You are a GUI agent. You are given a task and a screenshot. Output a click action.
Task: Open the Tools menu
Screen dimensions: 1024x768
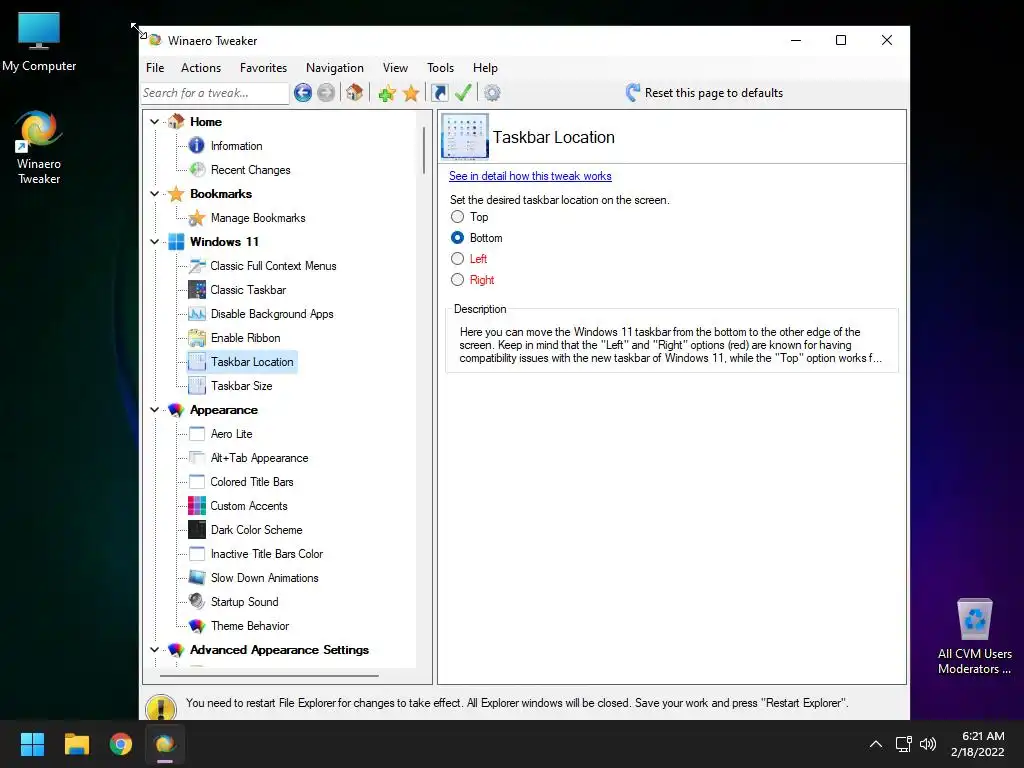[440, 68]
